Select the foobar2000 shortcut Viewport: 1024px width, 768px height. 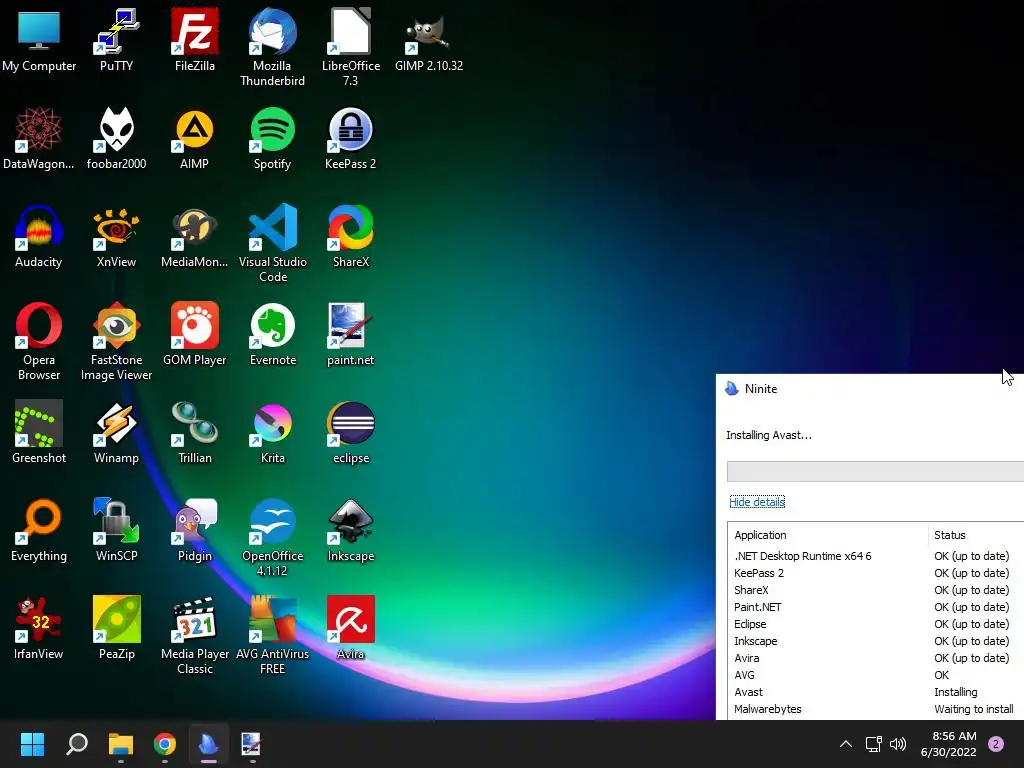click(116, 138)
